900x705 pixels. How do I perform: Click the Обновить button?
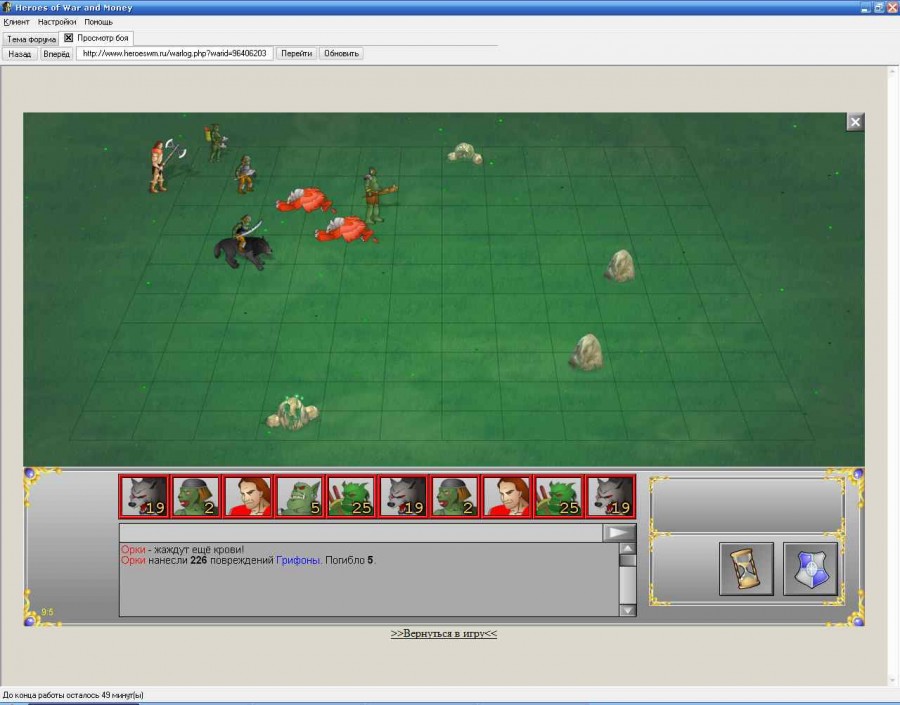point(341,53)
